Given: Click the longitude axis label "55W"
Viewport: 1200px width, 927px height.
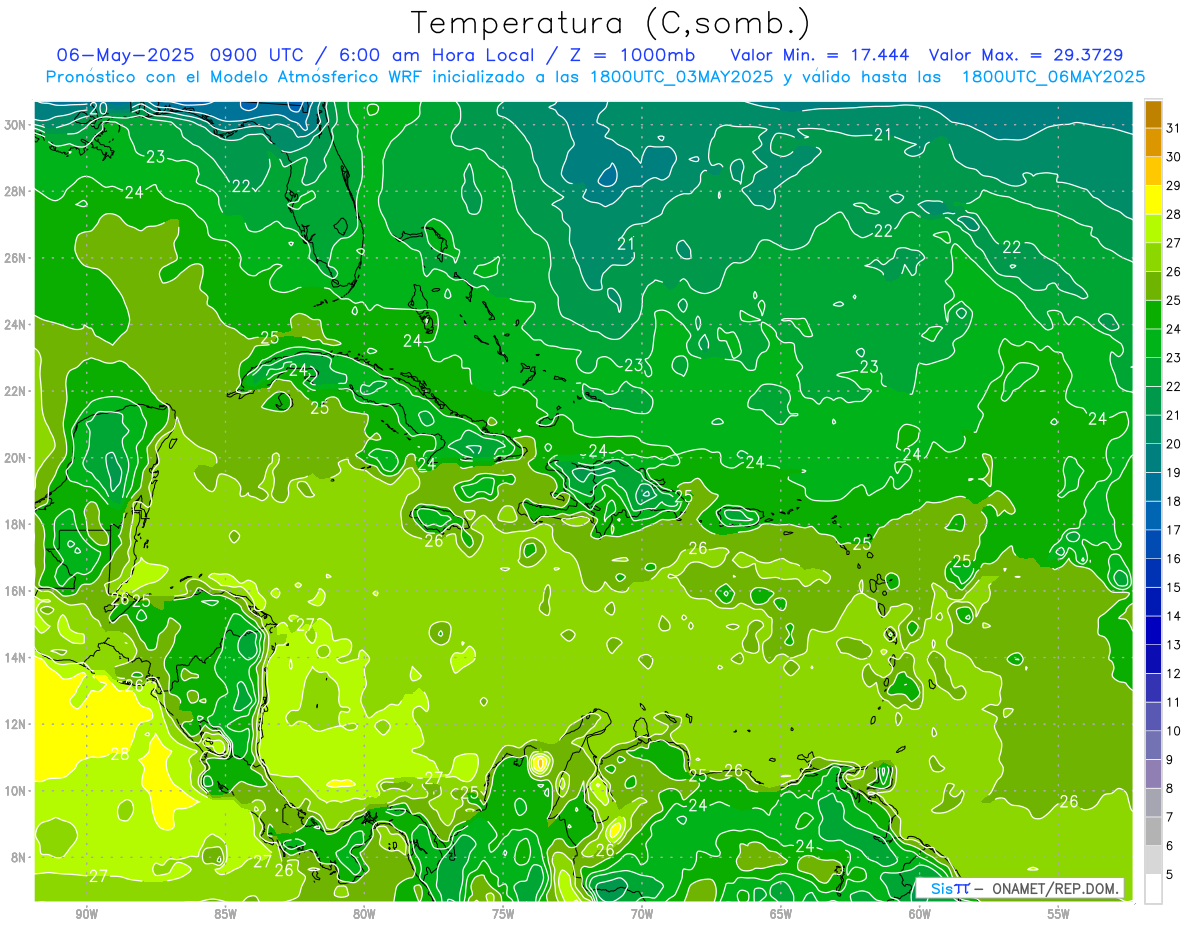Looking at the screenshot, I should click(x=1059, y=913).
